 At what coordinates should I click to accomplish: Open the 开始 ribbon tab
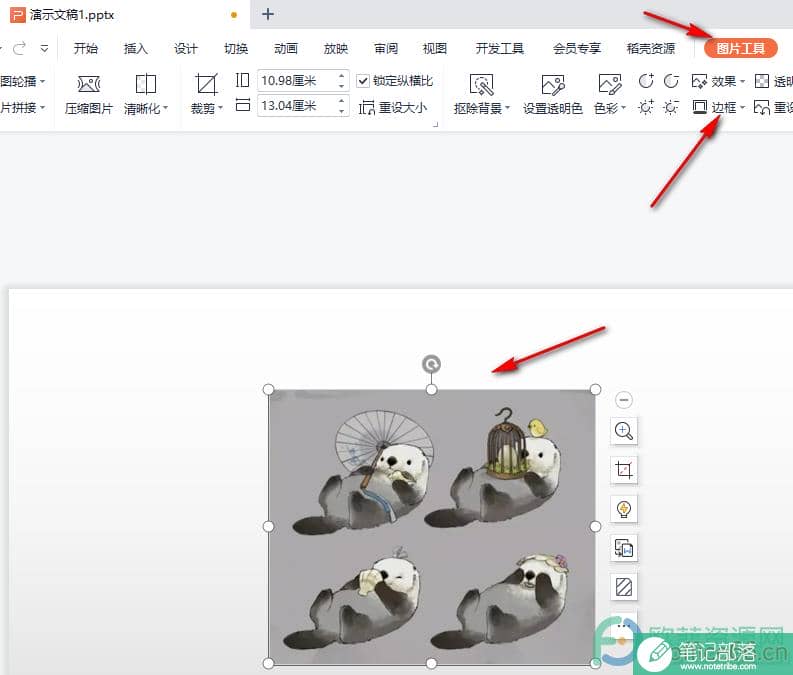click(x=85, y=49)
